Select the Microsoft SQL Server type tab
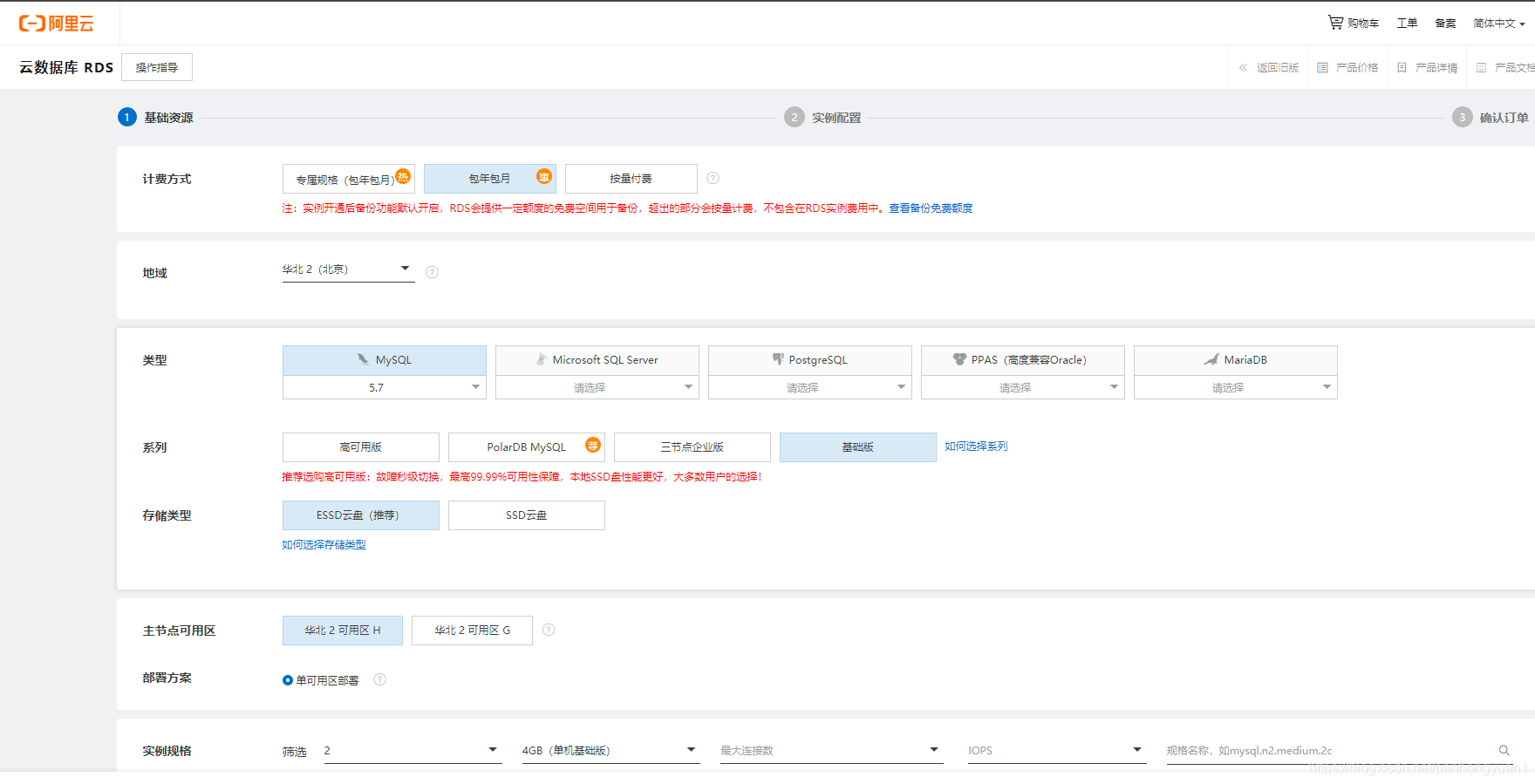The width and height of the screenshot is (1535, 784). tap(597, 360)
